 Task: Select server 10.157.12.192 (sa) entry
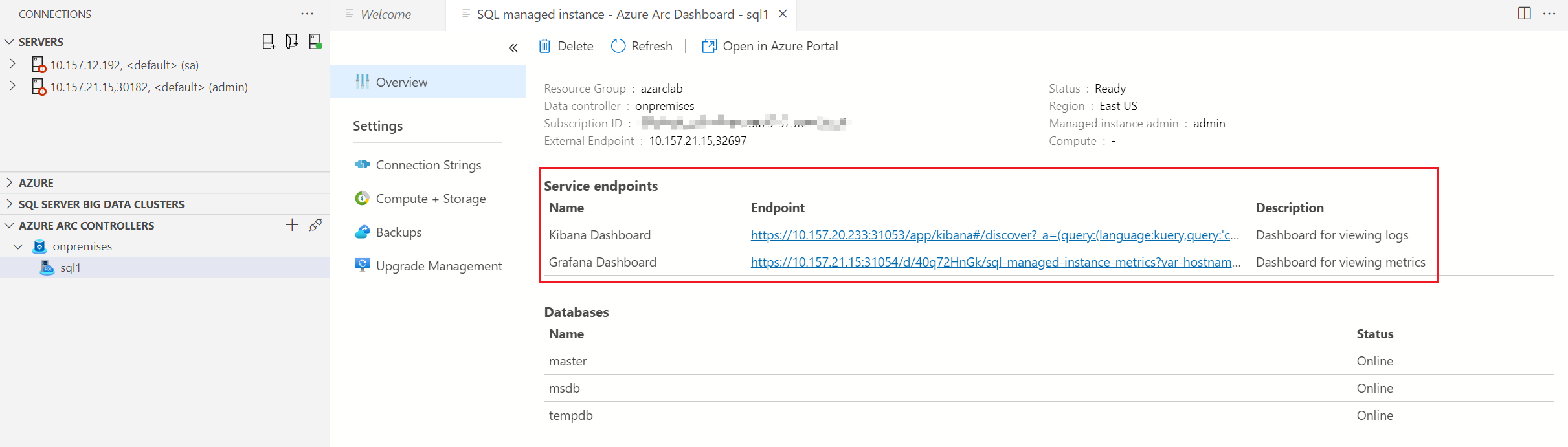coord(124,65)
